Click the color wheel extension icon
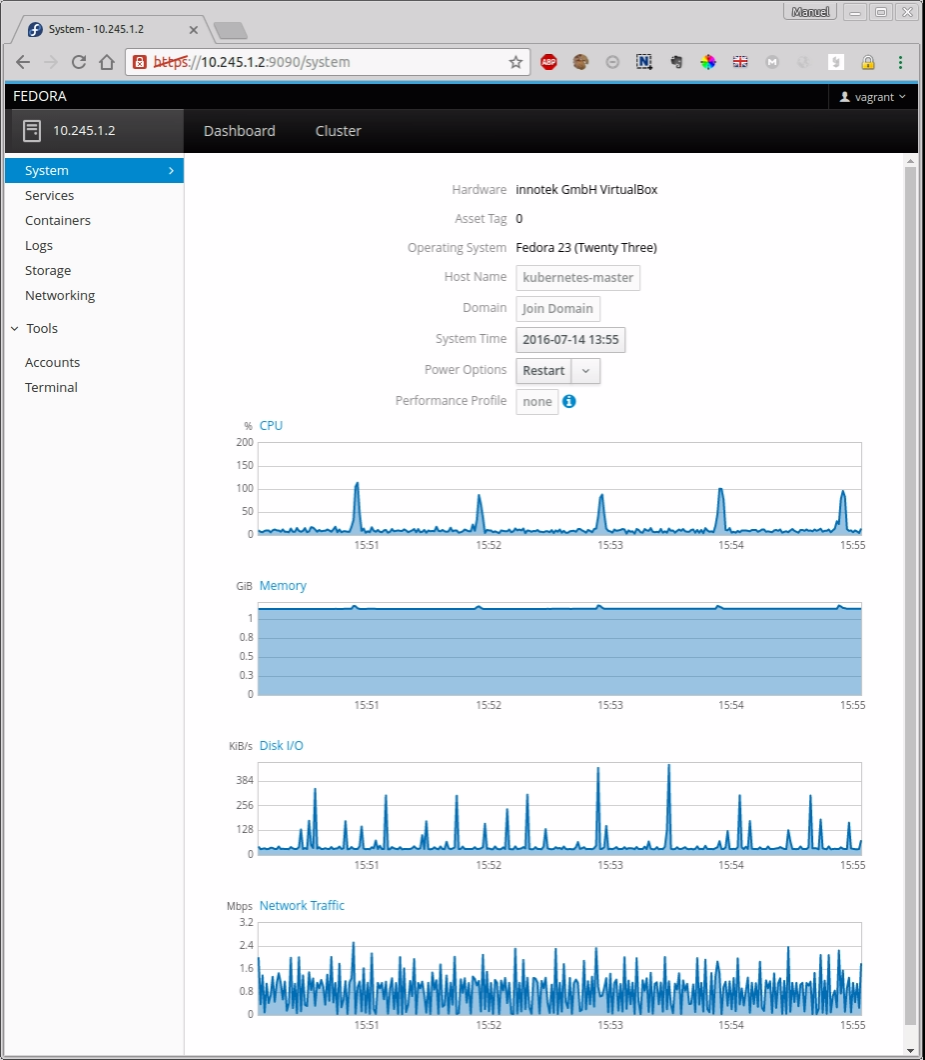The image size is (925, 1060). pyautogui.click(x=708, y=62)
